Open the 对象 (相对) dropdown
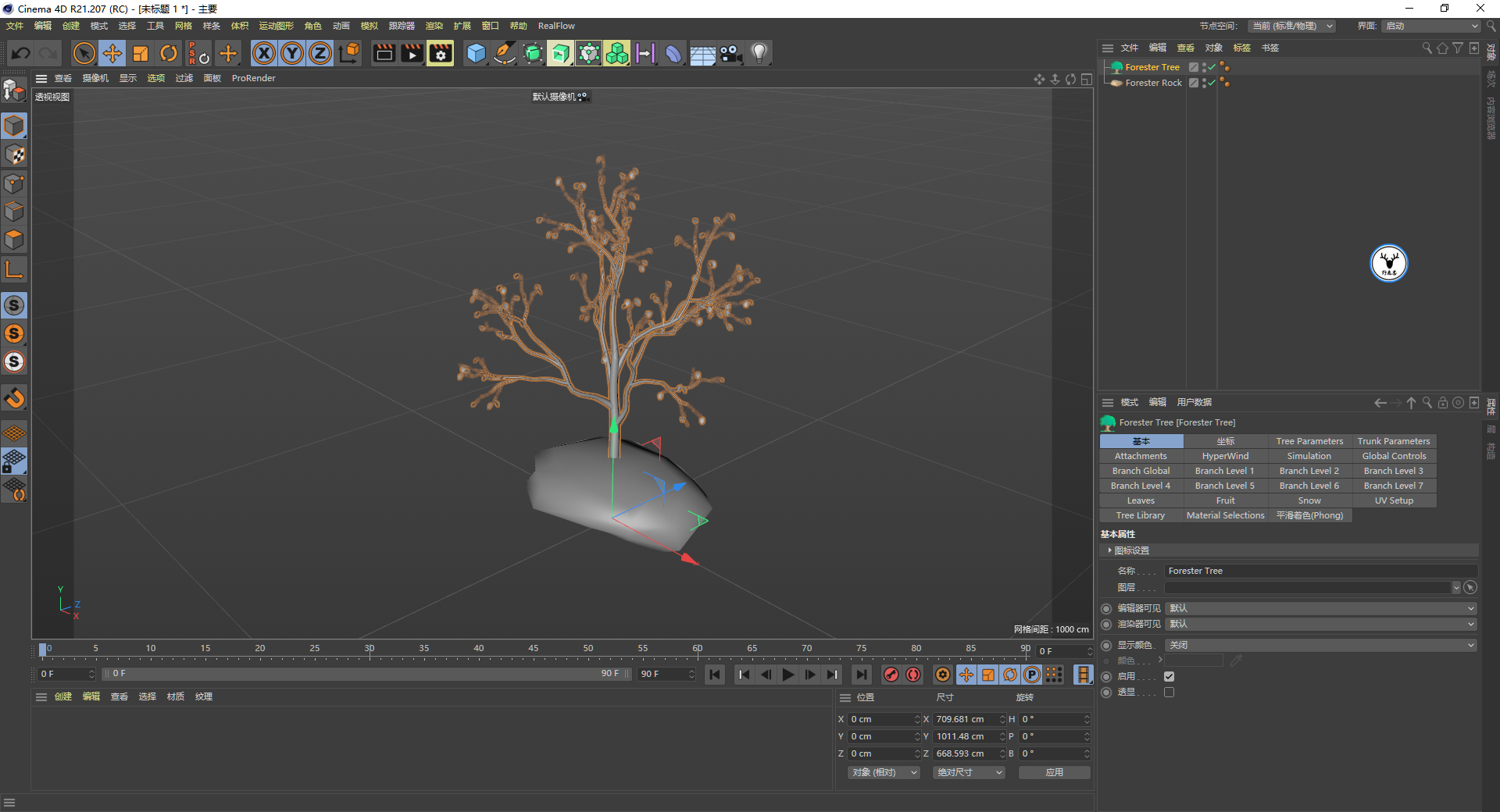Image resolution: width=1500 pixels, height=812 pixels. (x=884, y=772)
